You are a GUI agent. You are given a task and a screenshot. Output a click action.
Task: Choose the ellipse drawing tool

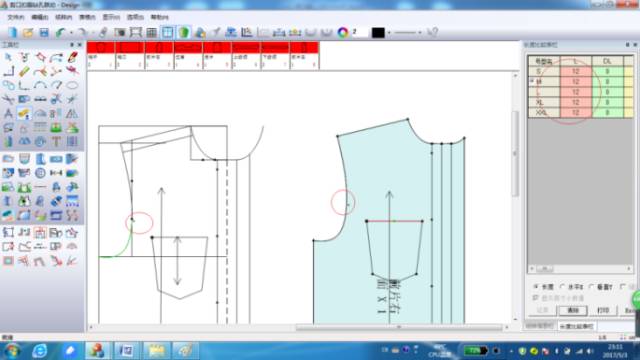72,85
